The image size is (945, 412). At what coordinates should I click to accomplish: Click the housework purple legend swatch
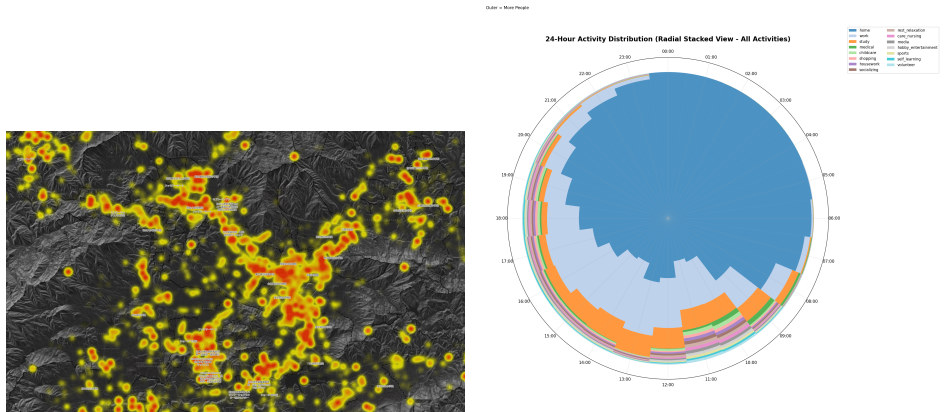click(853, 64)
